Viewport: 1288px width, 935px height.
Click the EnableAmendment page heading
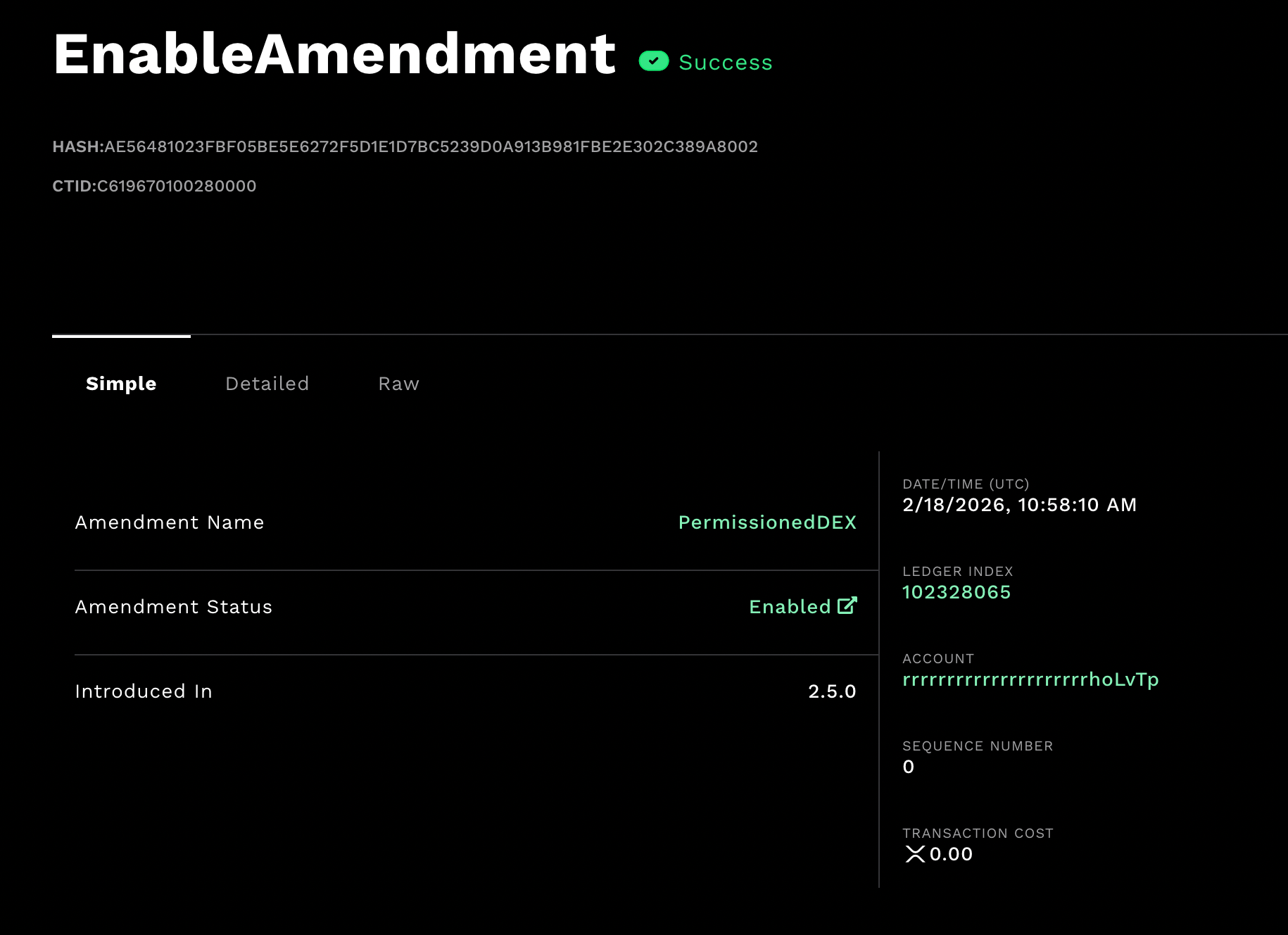point(334,55)
